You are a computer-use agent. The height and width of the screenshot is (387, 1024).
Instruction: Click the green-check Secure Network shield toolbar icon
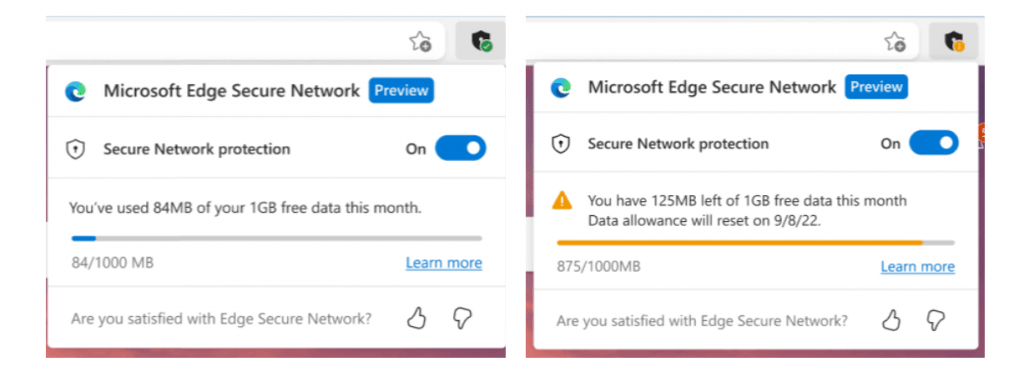coord(481,41)
